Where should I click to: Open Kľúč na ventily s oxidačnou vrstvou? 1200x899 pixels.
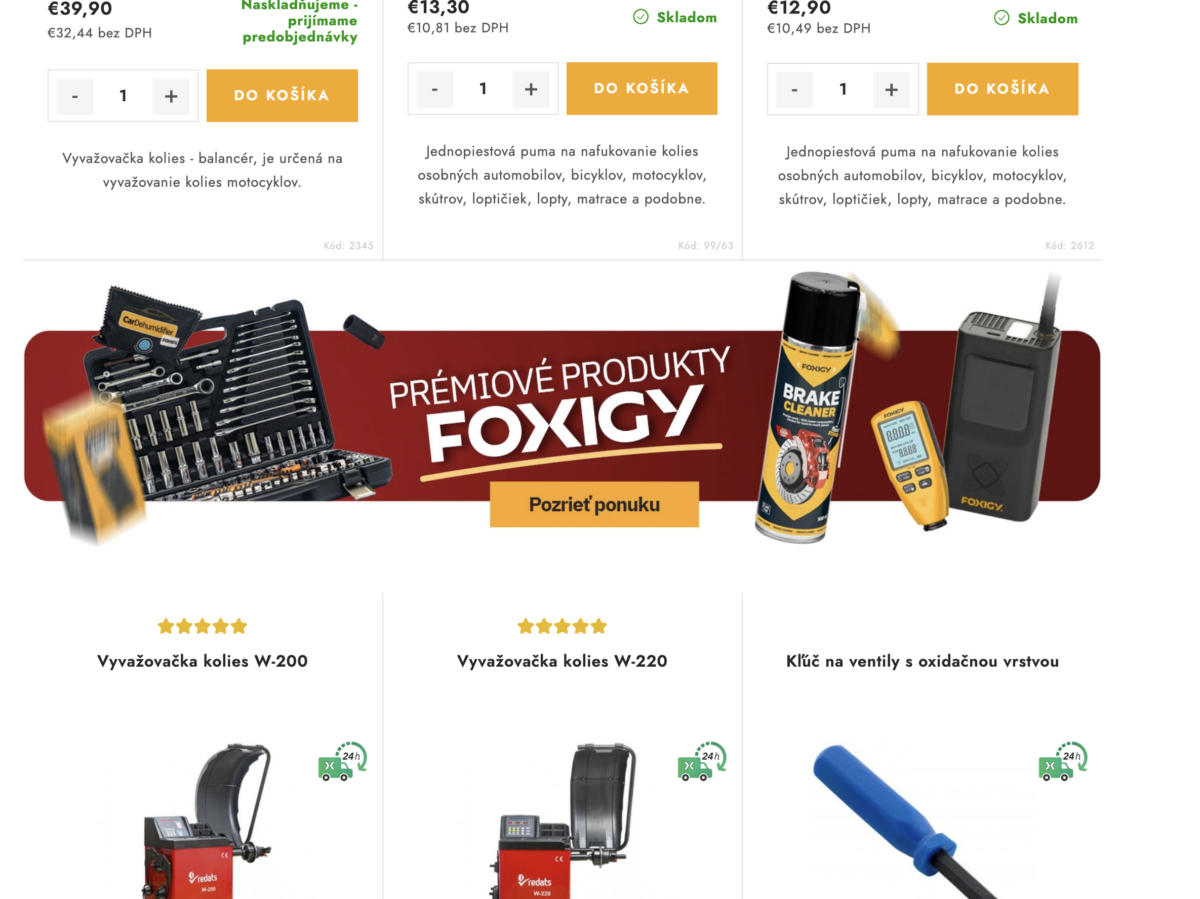tap(922, 661)
